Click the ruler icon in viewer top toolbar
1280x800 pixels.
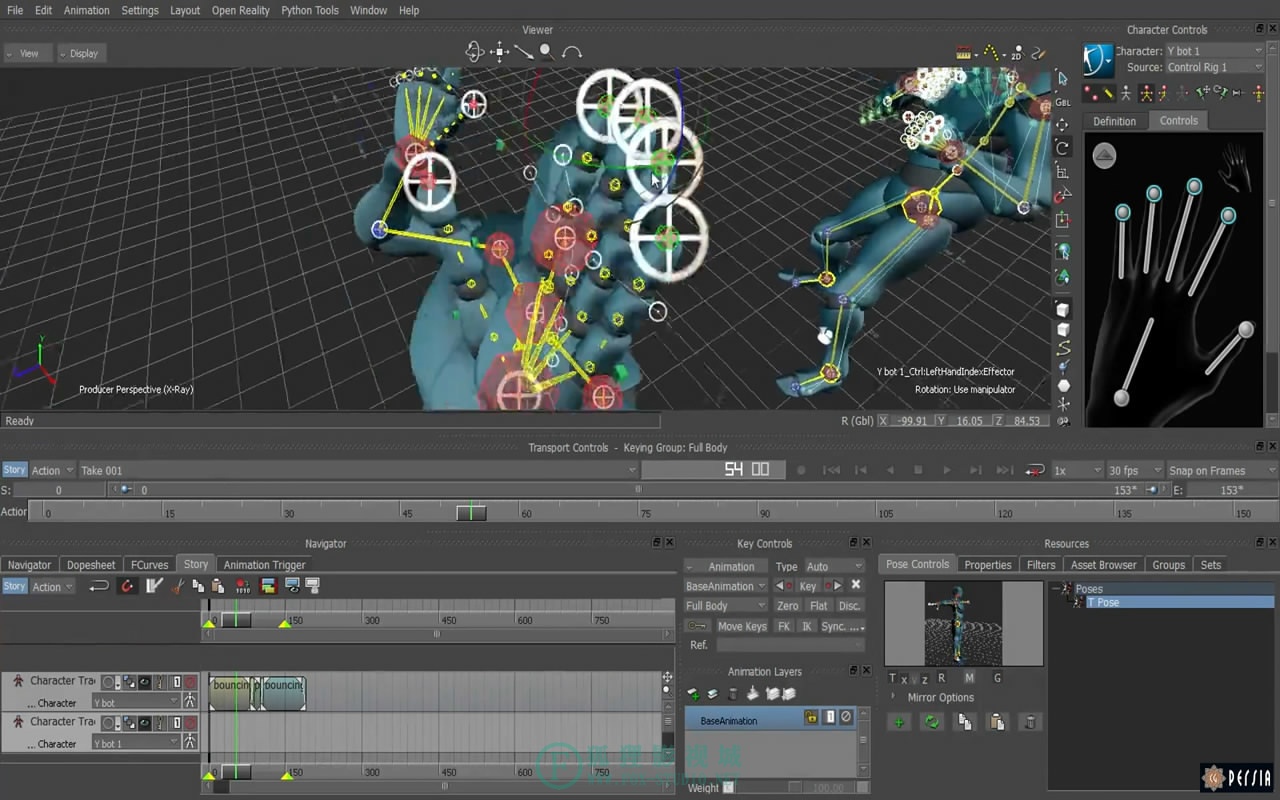[x=965, y=53]
